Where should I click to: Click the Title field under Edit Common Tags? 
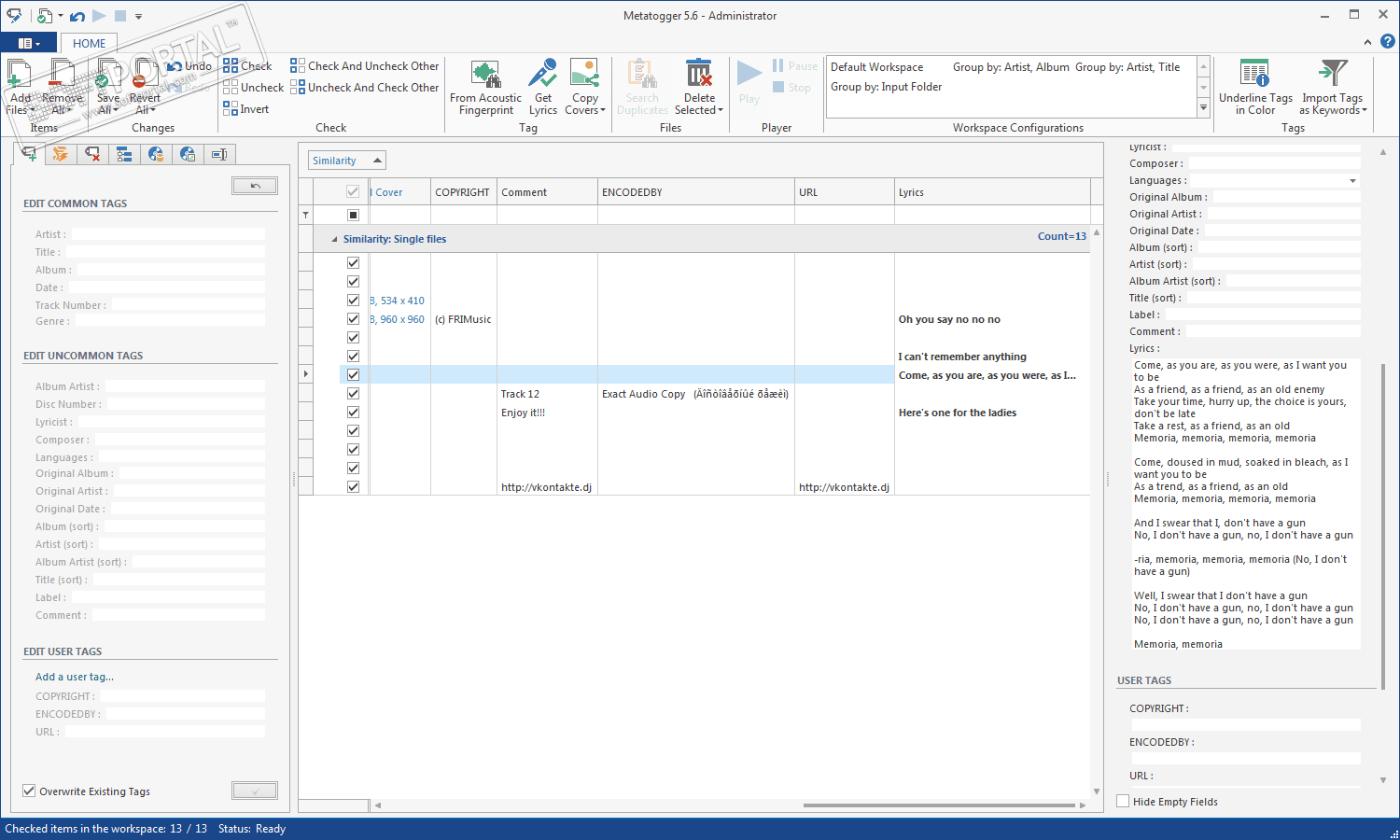tap(166, 252)
